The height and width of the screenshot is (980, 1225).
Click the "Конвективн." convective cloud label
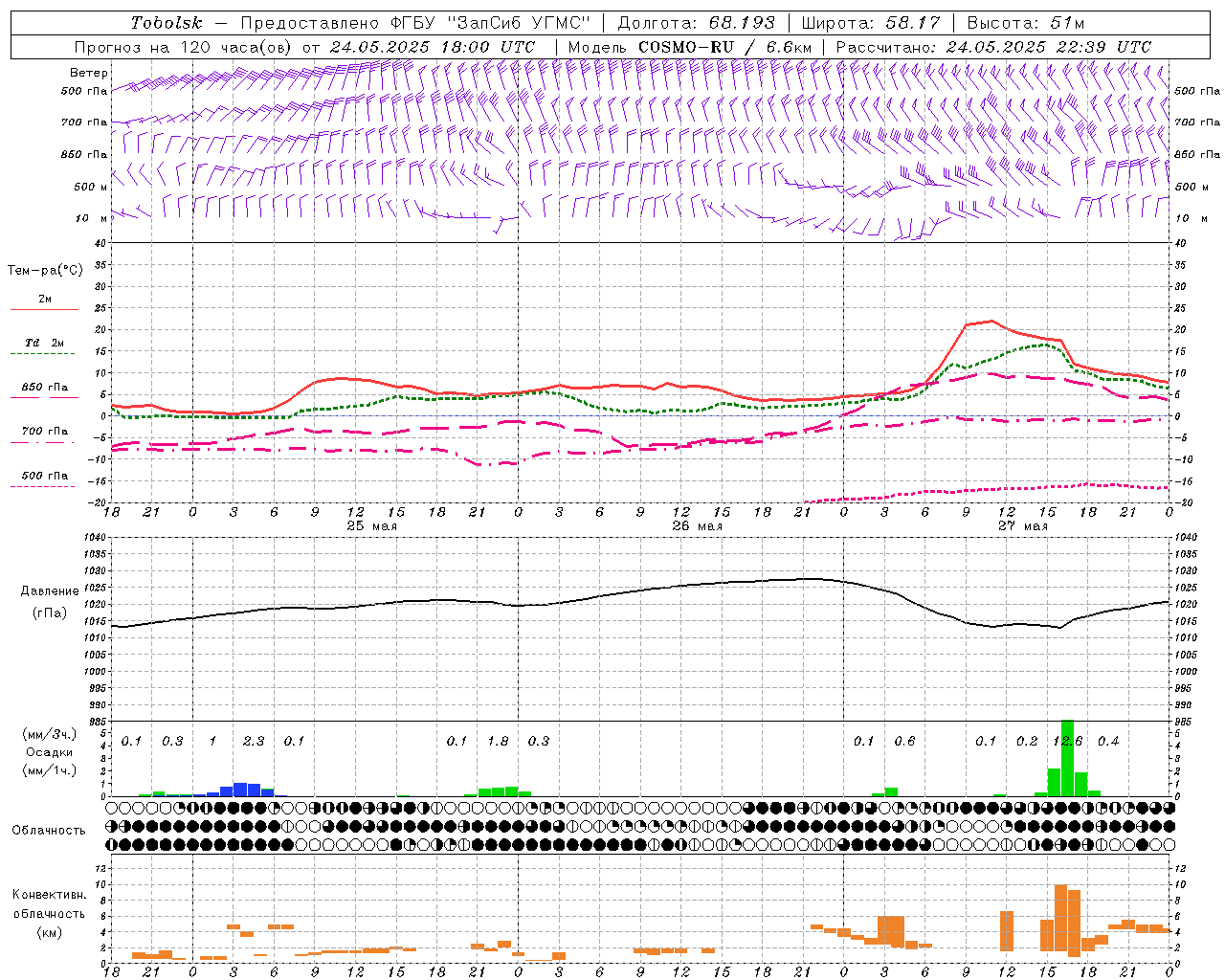click(x=49, y=895)
